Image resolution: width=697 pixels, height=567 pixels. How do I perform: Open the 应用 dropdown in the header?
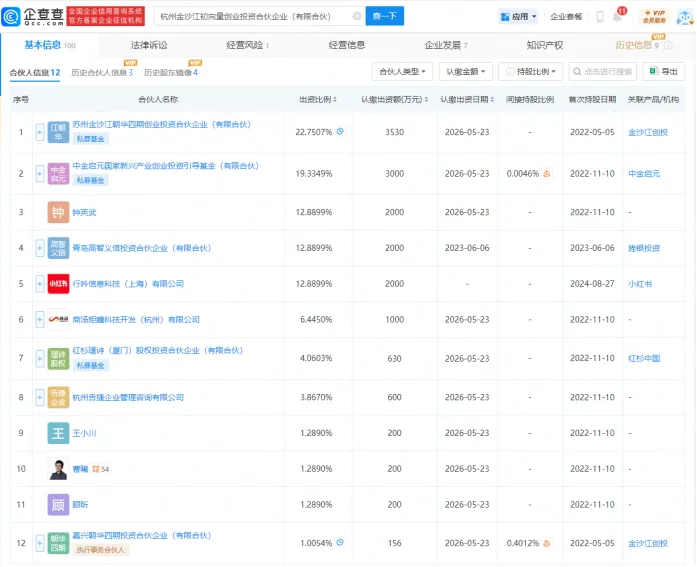(x=517, y=17)
